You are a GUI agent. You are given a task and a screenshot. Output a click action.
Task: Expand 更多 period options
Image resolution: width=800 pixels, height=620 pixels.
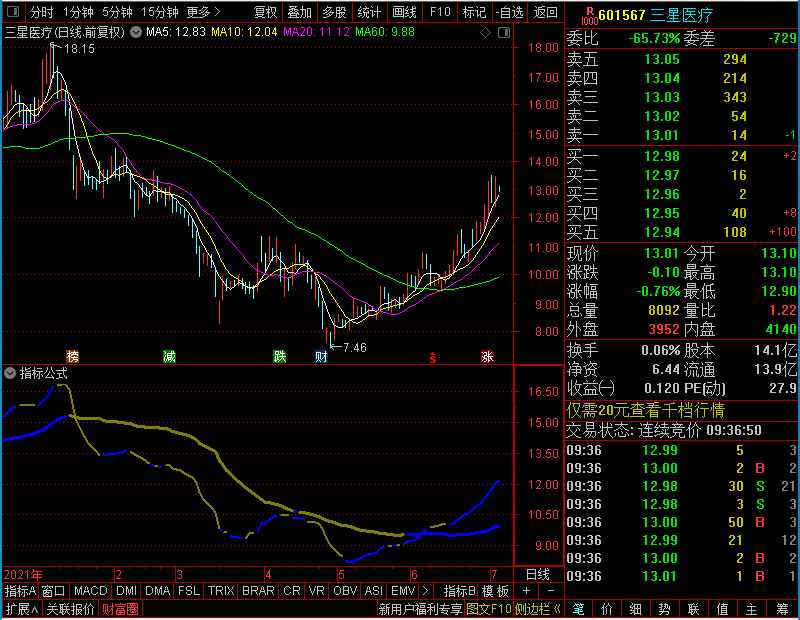pos(203,12)
